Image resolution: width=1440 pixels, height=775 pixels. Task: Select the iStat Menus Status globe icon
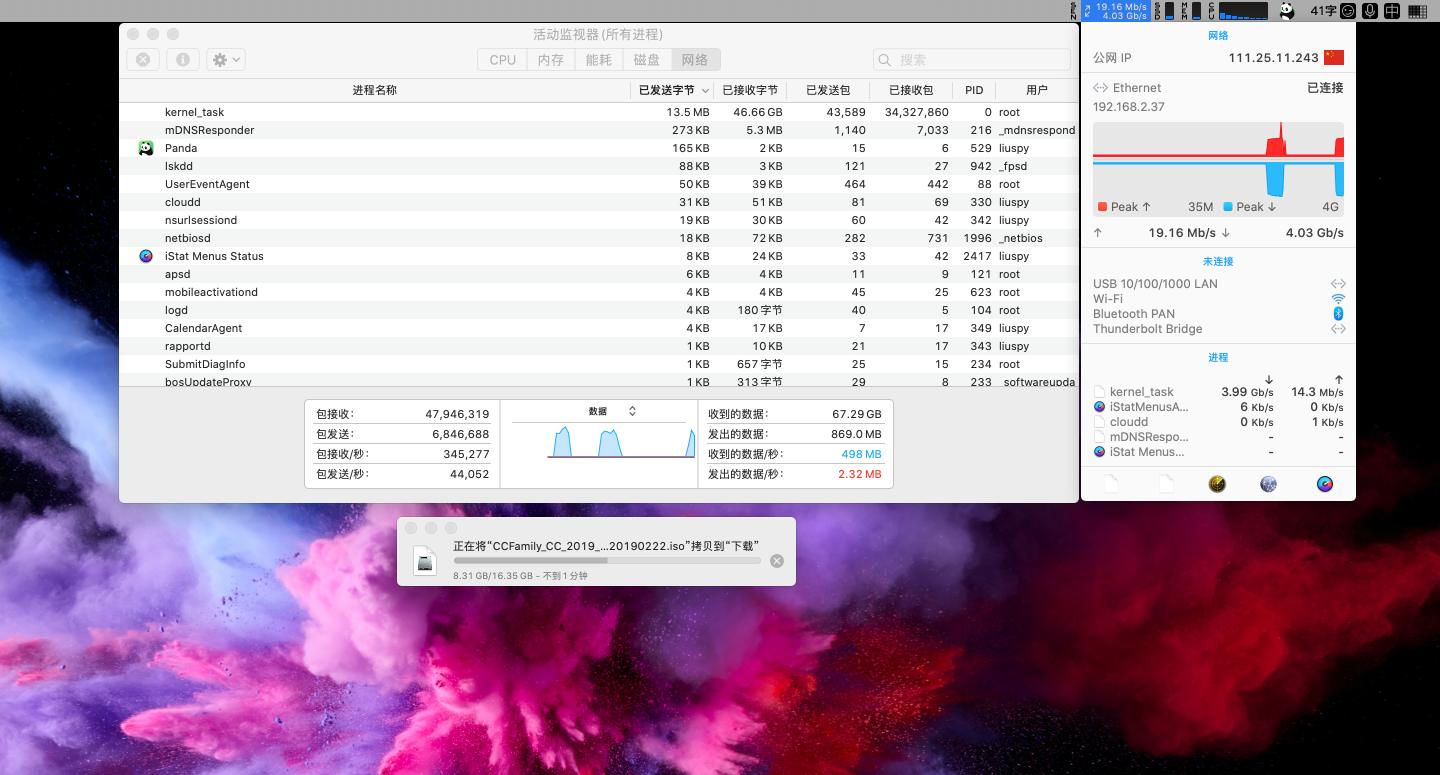coord(146,256)
